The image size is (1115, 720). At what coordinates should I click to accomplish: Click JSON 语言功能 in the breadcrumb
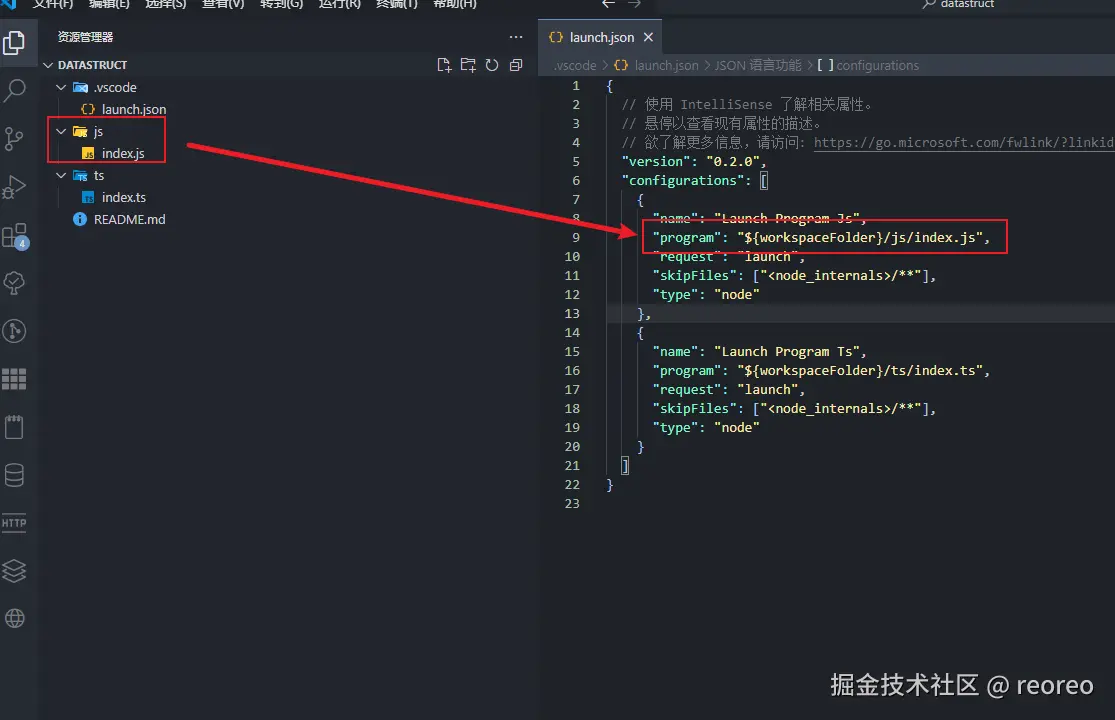(x=758, y=65)
